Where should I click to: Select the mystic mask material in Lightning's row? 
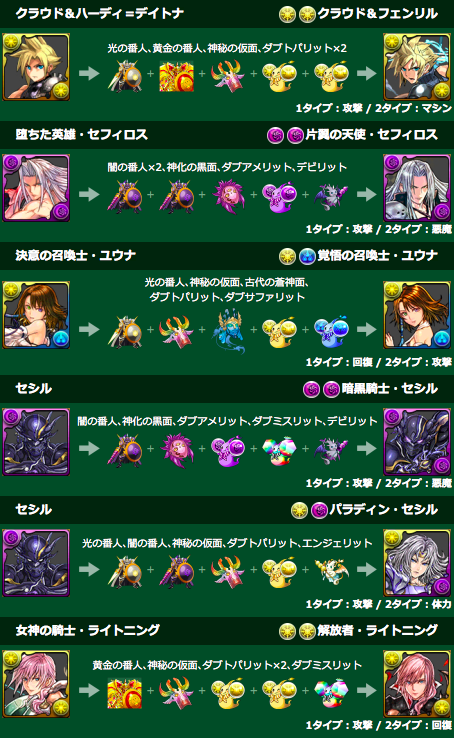(176, 692)
